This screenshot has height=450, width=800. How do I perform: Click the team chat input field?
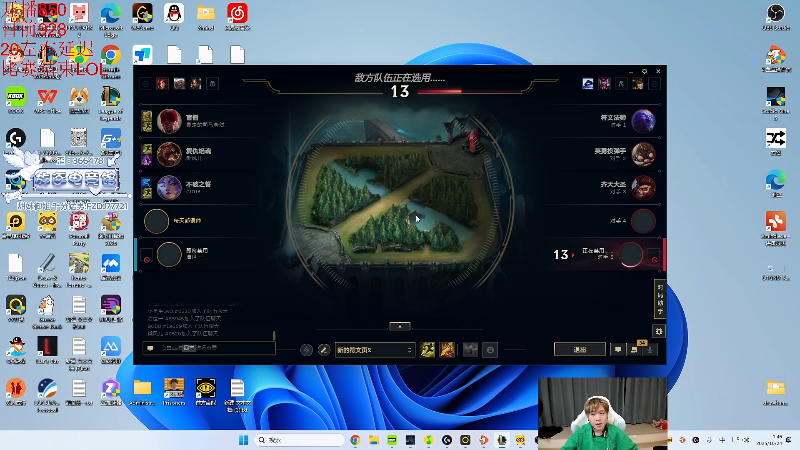209,348
